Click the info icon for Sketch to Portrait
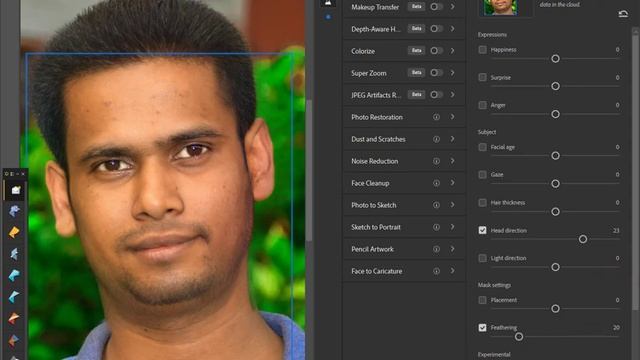The image size is (640, 360). tap(436, 227)
